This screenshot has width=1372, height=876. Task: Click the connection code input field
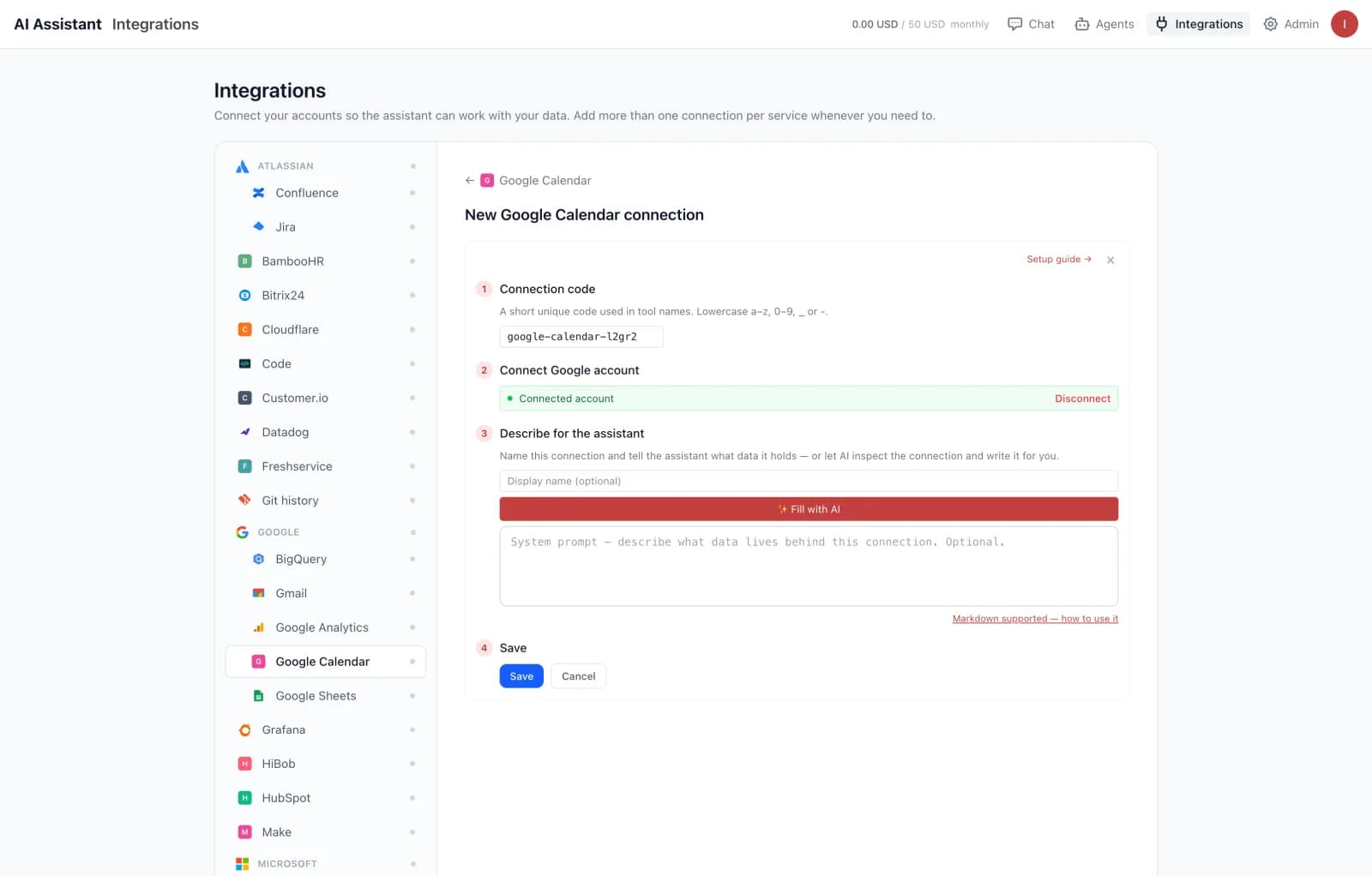click(581, 337)
